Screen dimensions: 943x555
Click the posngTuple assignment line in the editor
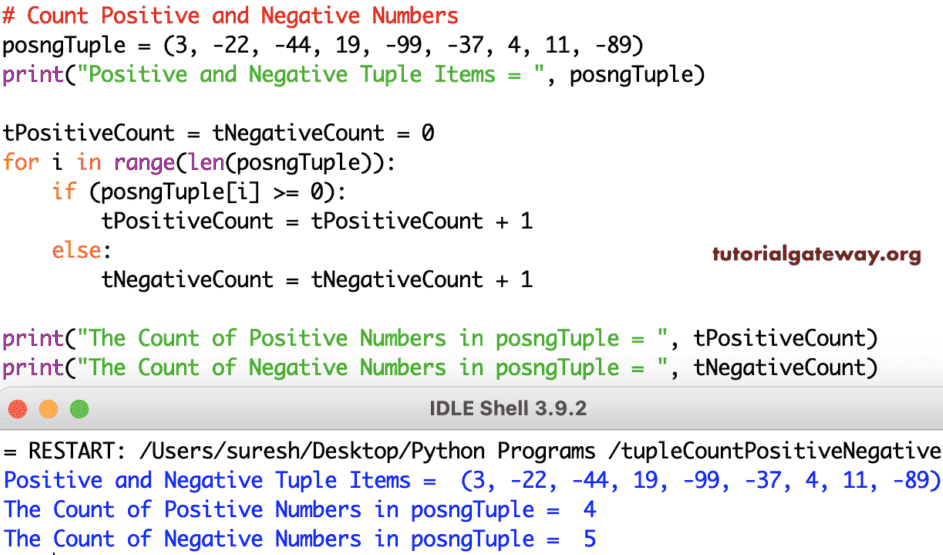coord(323,46)
